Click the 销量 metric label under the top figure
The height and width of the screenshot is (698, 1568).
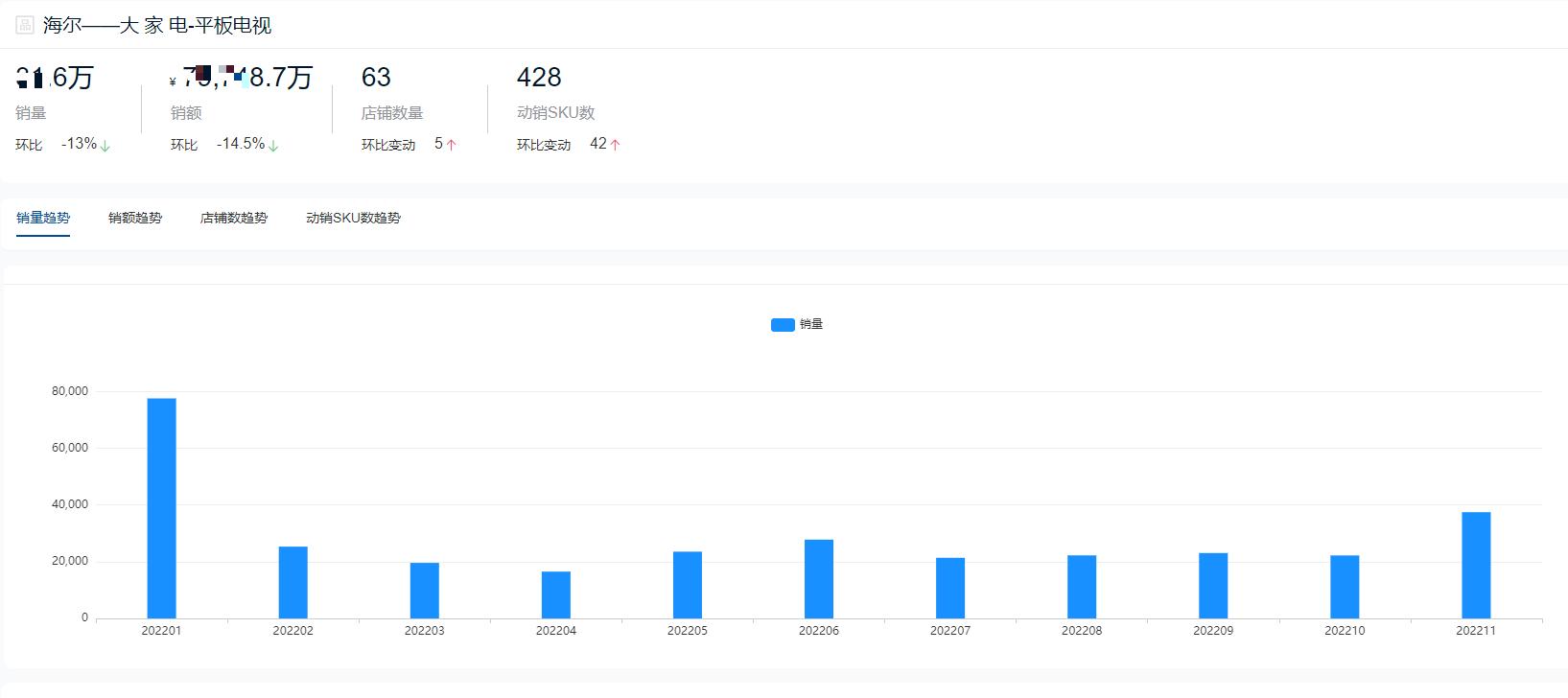pos(31,113)
